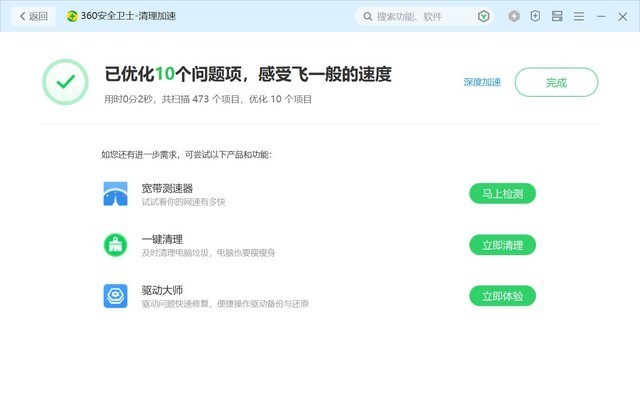
Task: Minimize the 360 window
Action: 601,16
